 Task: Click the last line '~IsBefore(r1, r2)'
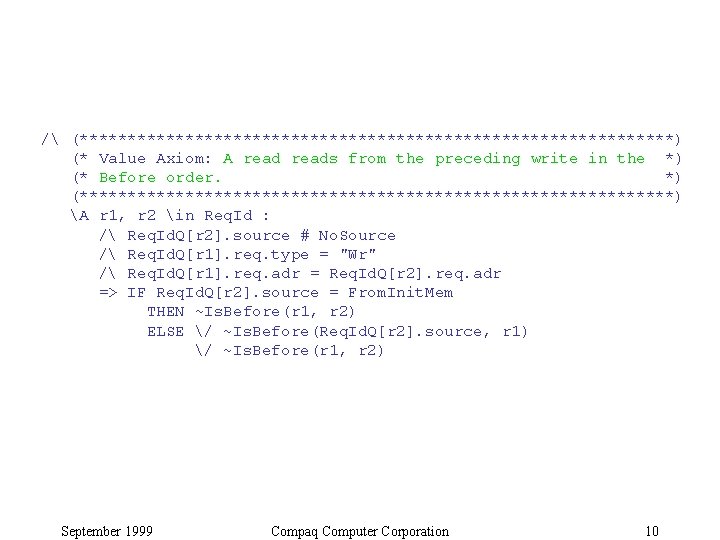point(304,351)
